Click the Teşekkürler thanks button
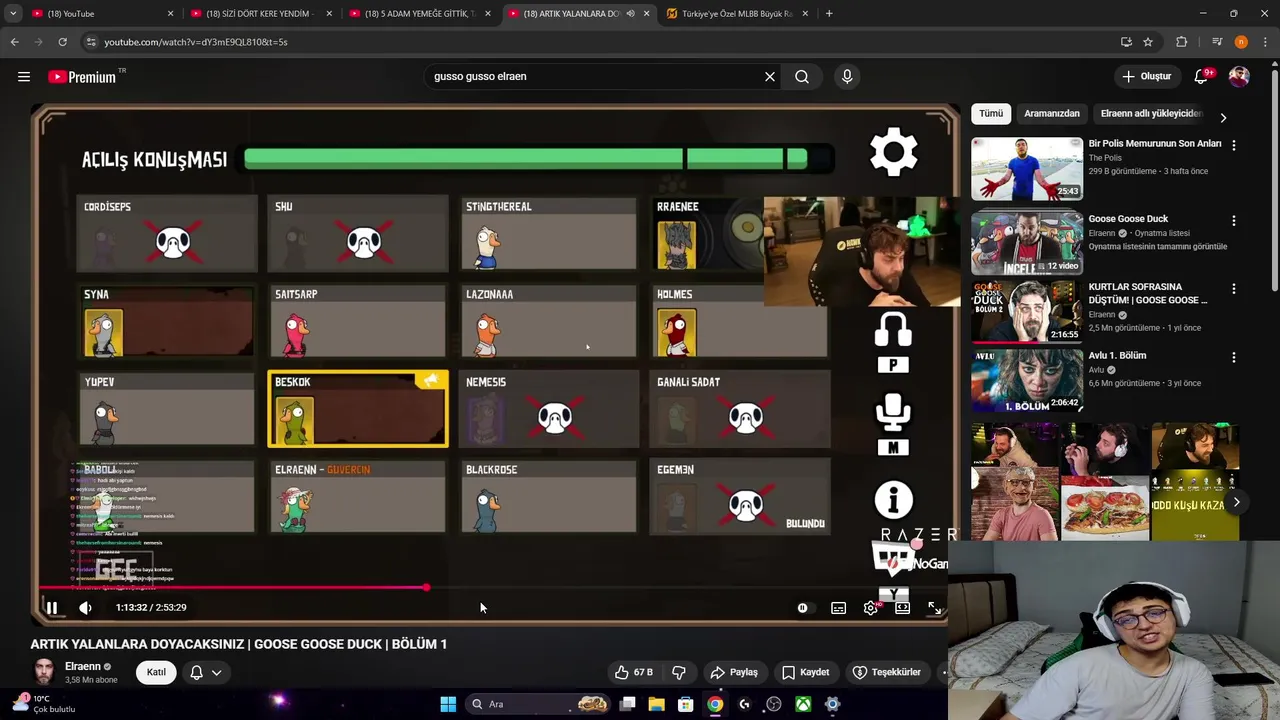 click(x=886, y=672)
